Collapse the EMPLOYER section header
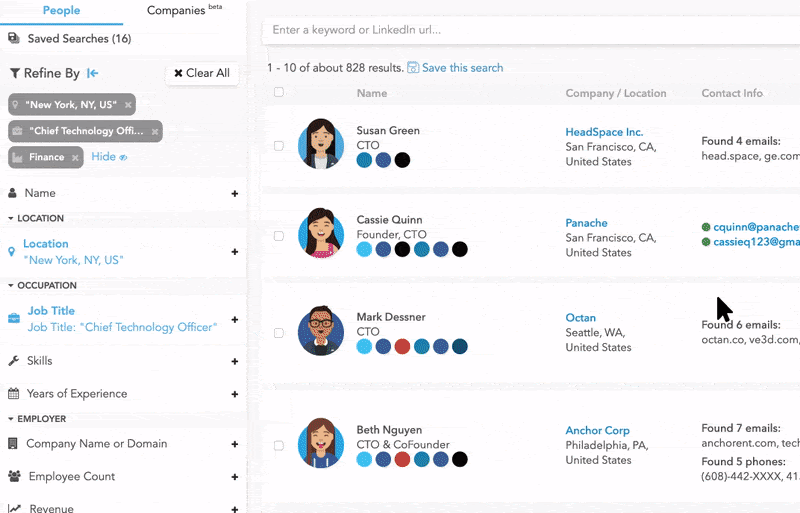The width and height of the screenshot is (800, 513). [37, 419]
